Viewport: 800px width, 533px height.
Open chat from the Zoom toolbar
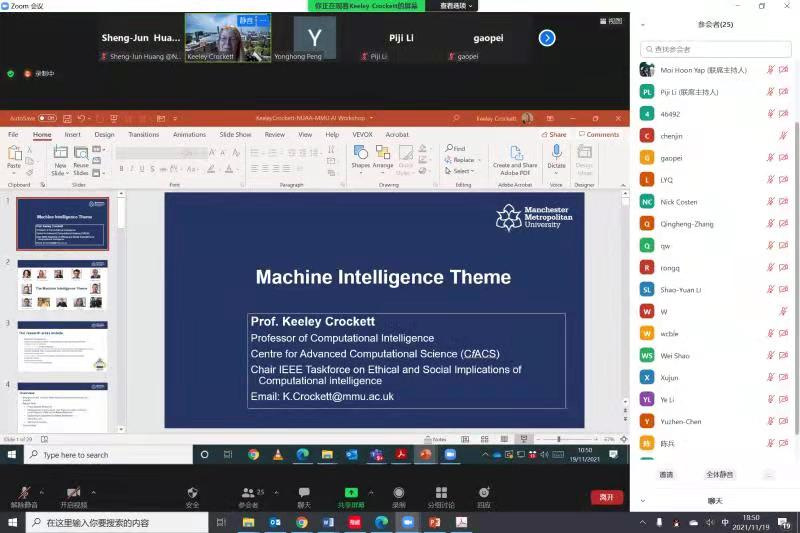(304, 493)
